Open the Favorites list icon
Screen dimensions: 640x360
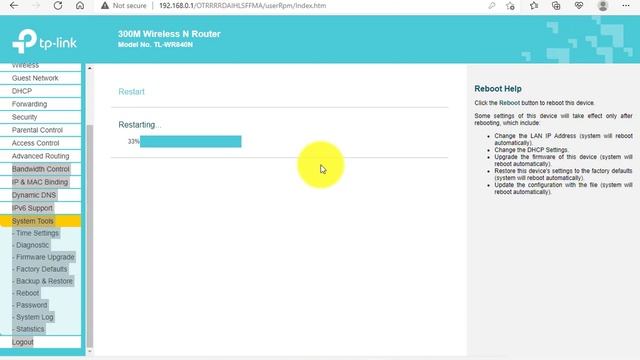[x=534, y=6]
